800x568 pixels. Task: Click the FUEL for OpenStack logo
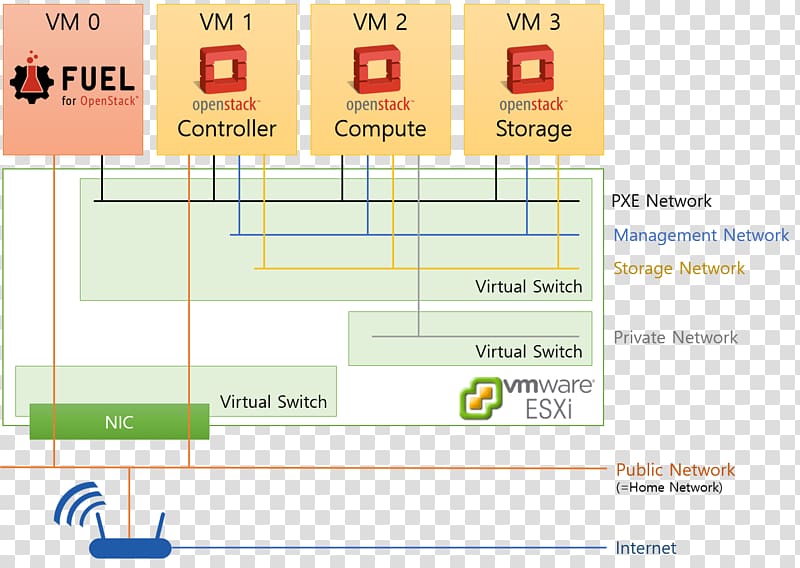coord(73,79)
